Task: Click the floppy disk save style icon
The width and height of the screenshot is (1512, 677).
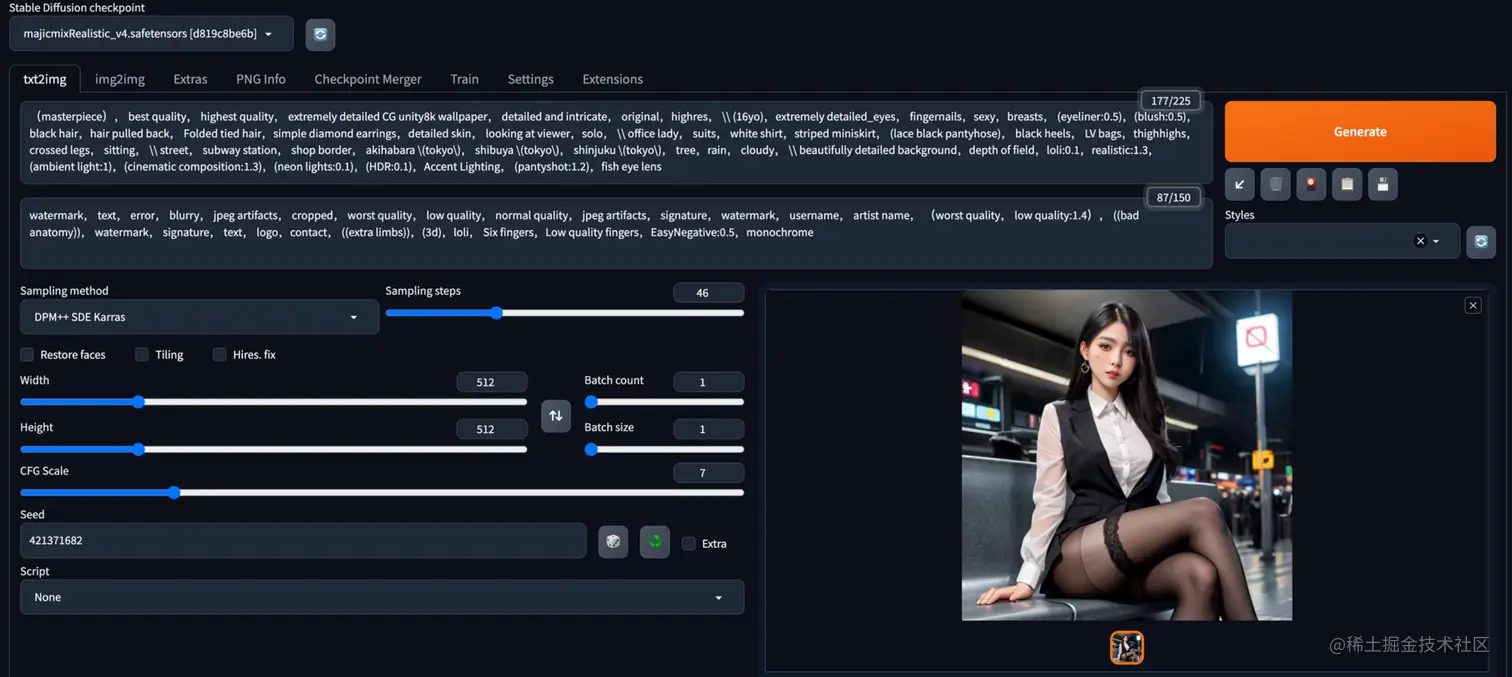Action: tap(1383, 184)
